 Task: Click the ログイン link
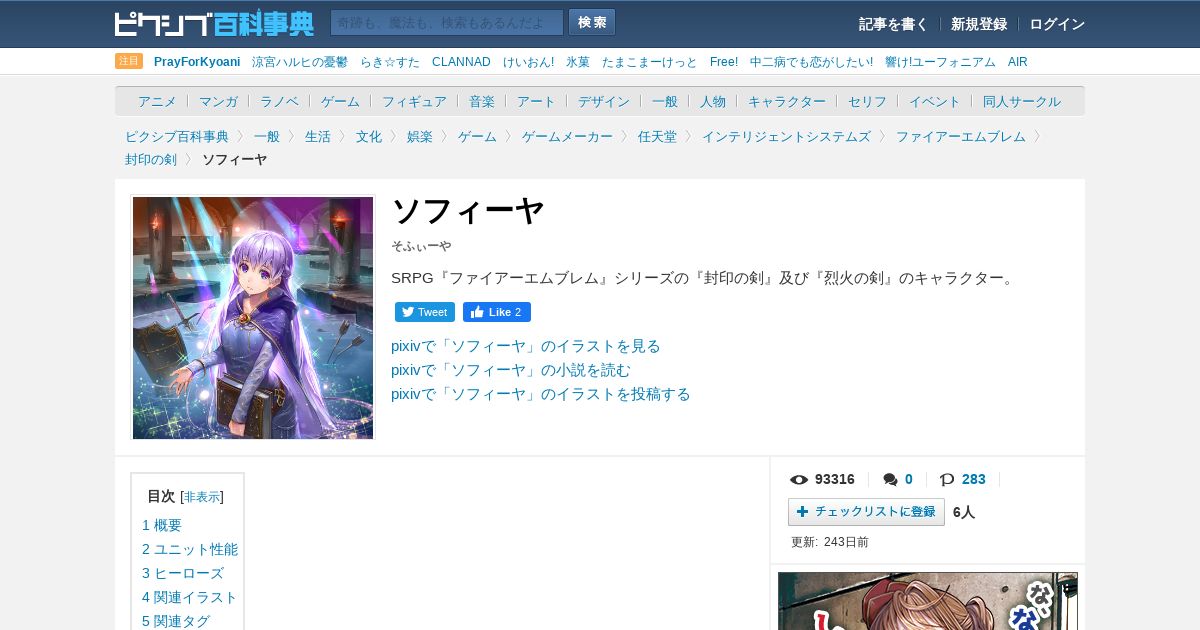[x=1057, y=24]
